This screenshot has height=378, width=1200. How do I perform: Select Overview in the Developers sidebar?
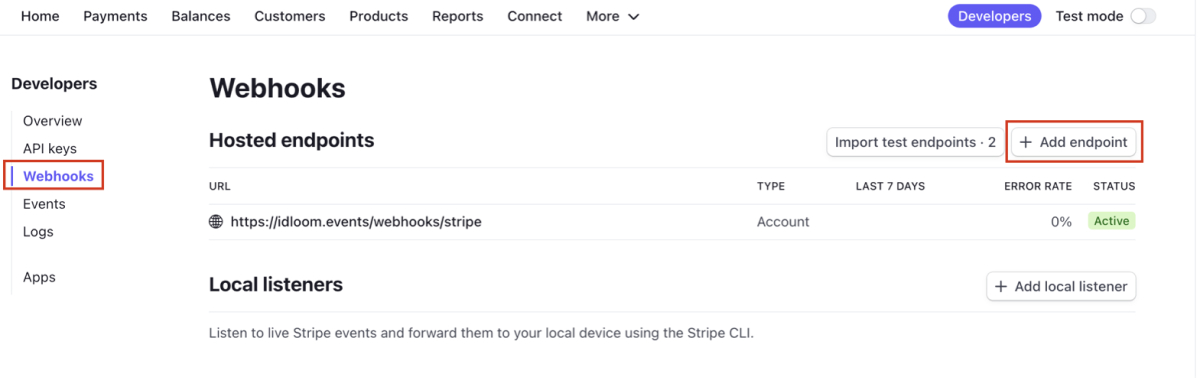coord(53,121)
